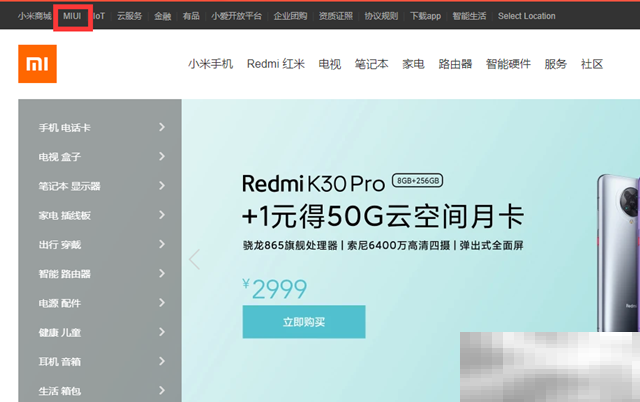
Task: Open 智能生活 link
Action: coord(469,16)
